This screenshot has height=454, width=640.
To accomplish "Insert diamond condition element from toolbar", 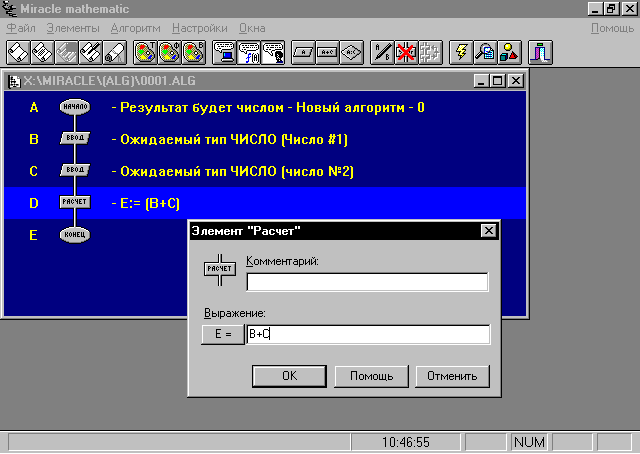I will 350,50.
